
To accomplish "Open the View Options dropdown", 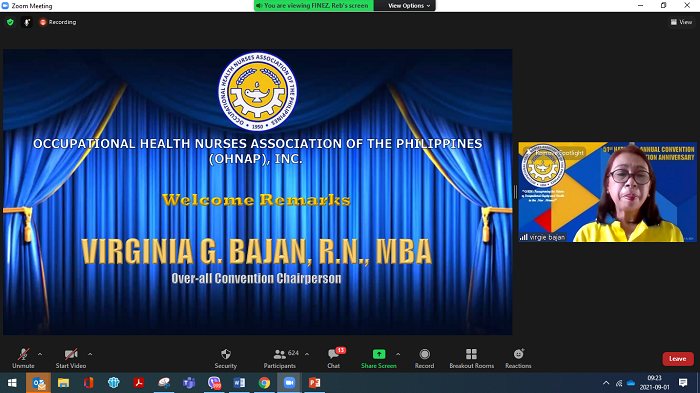I will click(408, 5).
